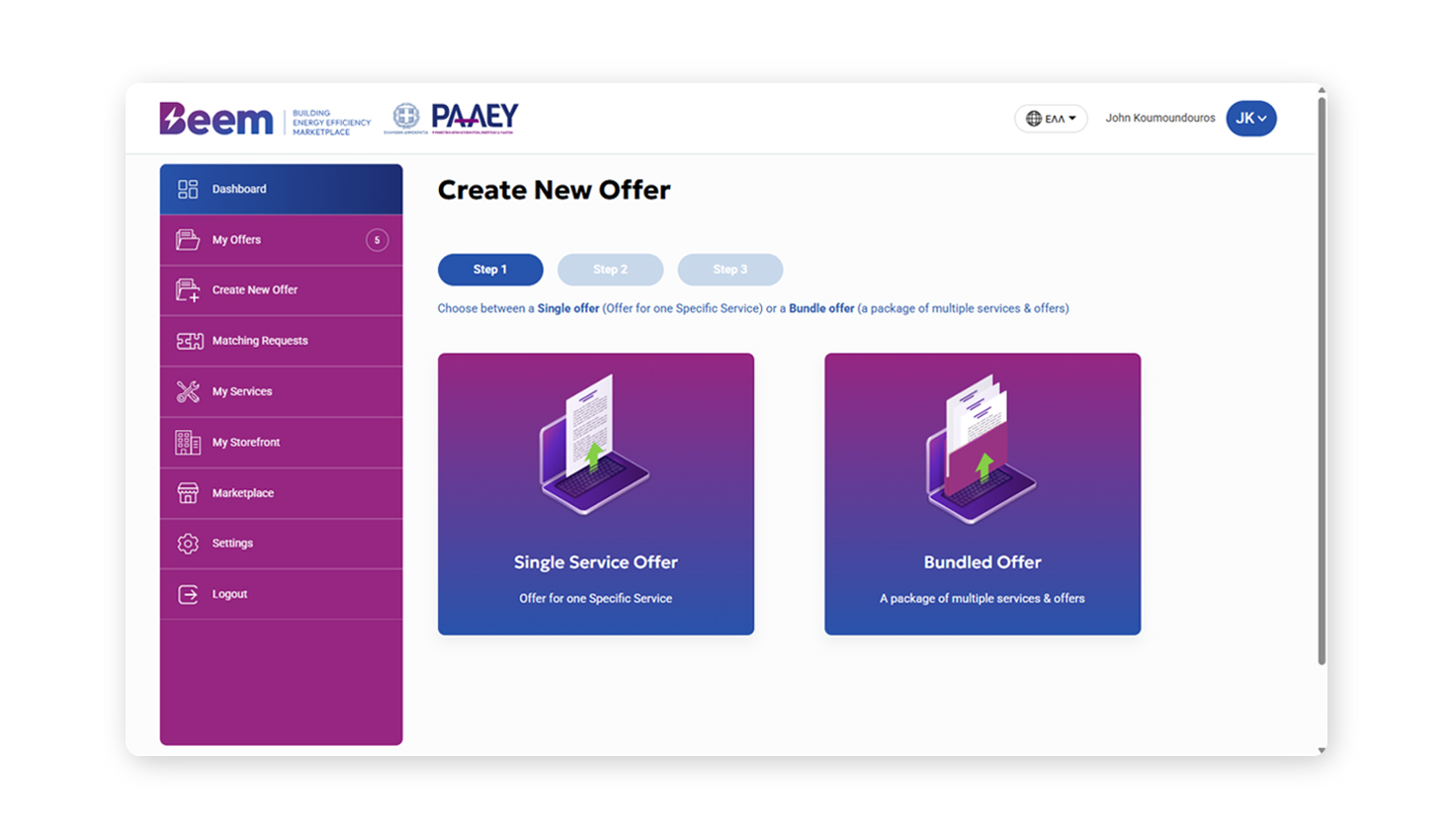1452x840 pixels.
Task: Open My Offers folder icon
Action: 187,239
